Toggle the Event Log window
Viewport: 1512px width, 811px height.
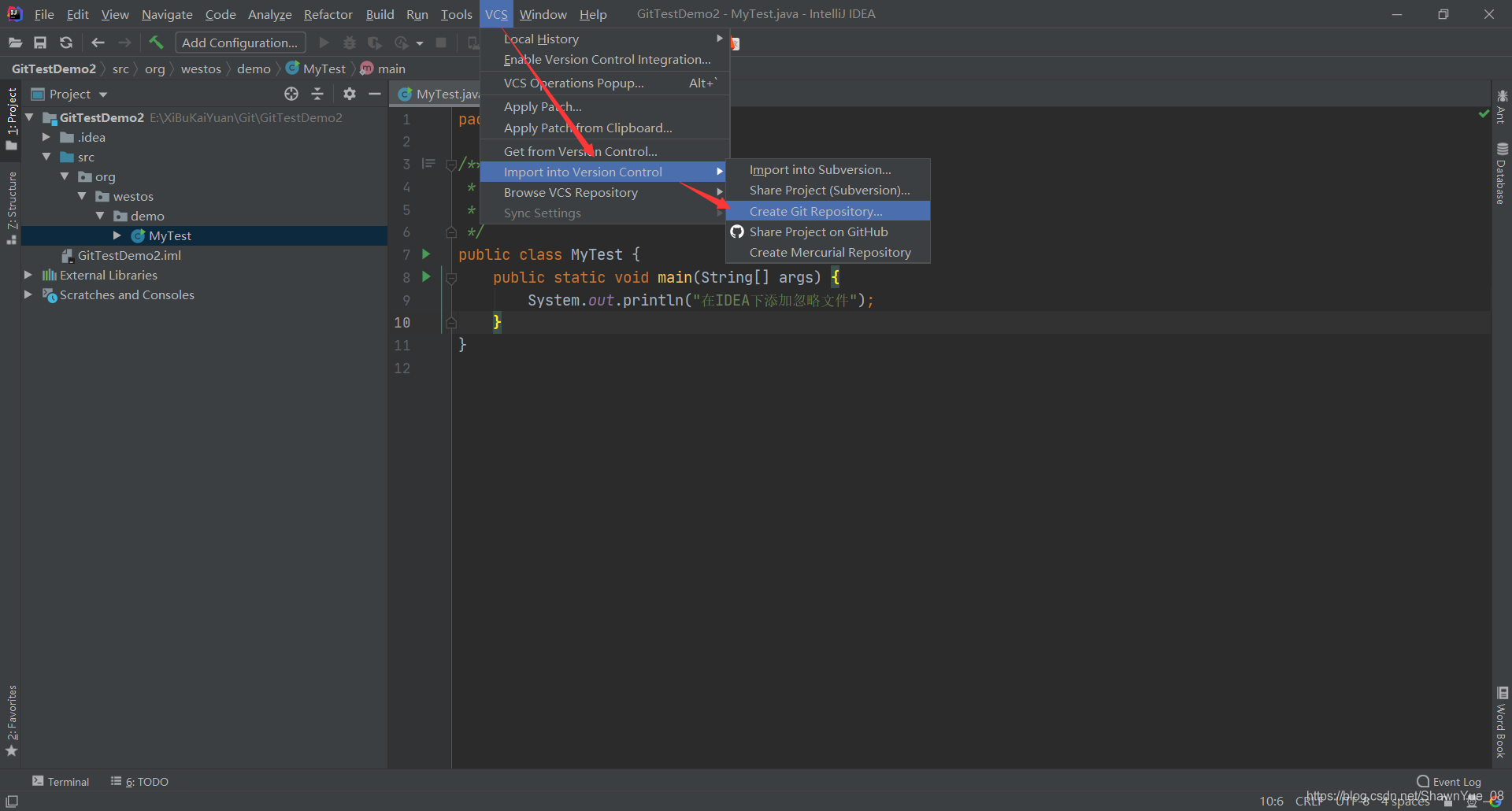(x=1449, y=781)
